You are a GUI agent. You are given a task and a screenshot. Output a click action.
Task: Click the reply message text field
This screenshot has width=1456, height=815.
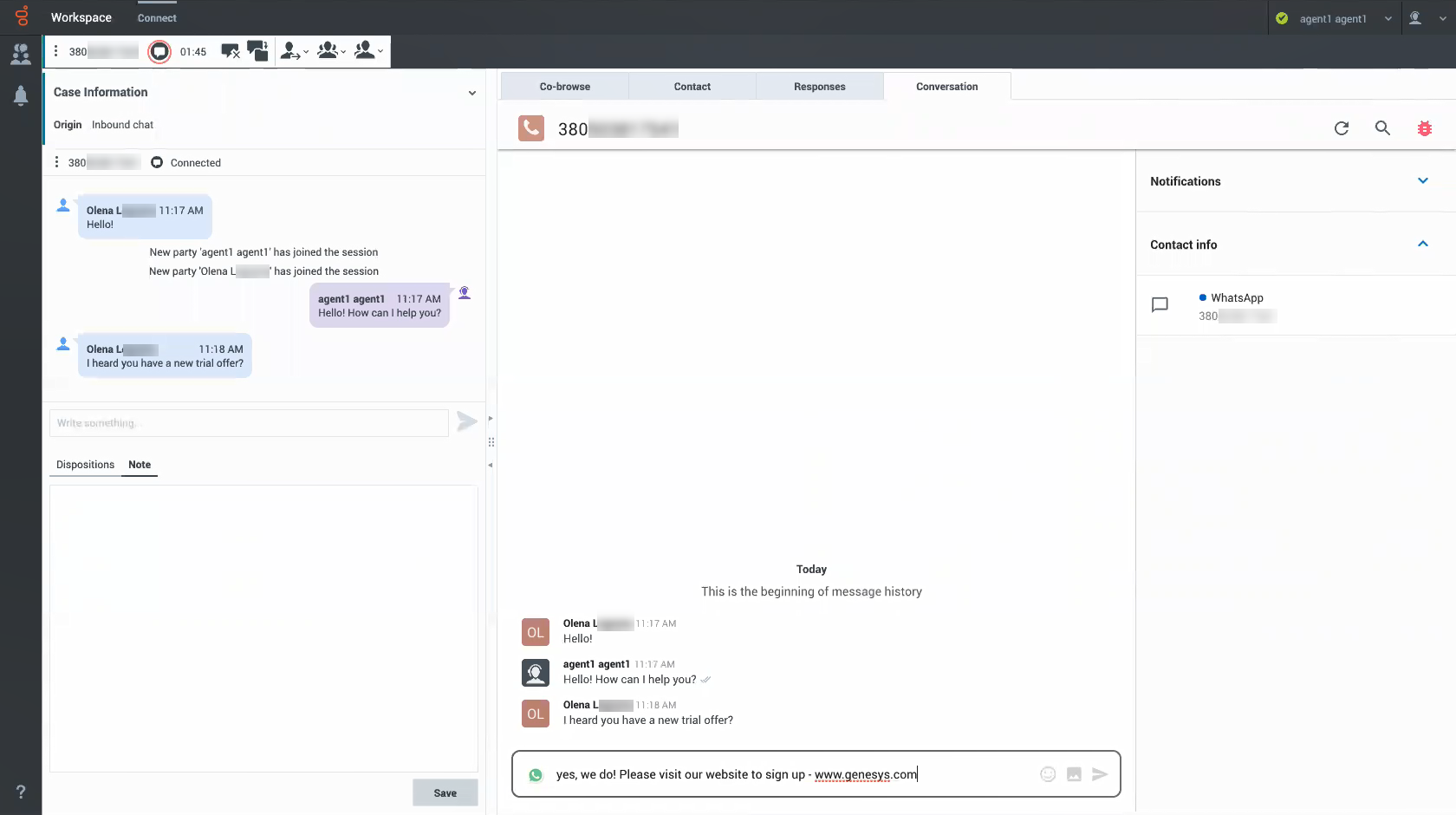pos(793,774)
